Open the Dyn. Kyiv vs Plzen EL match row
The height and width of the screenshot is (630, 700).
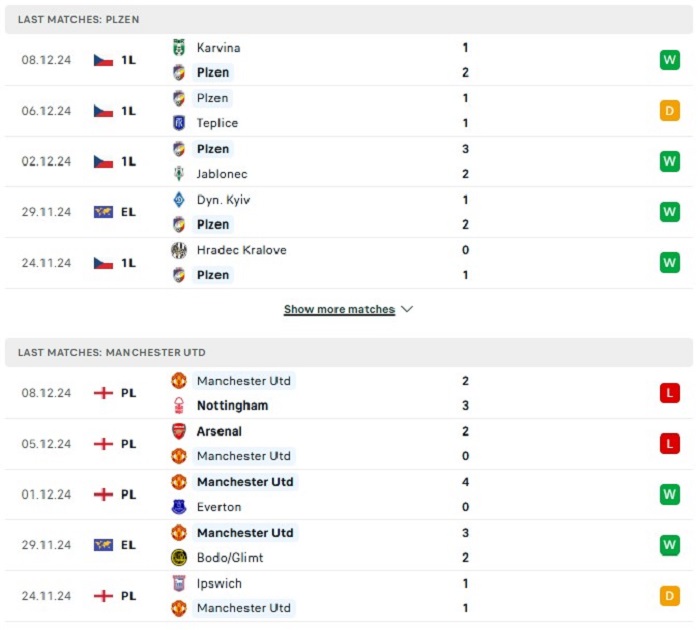[x=349, y=212]
